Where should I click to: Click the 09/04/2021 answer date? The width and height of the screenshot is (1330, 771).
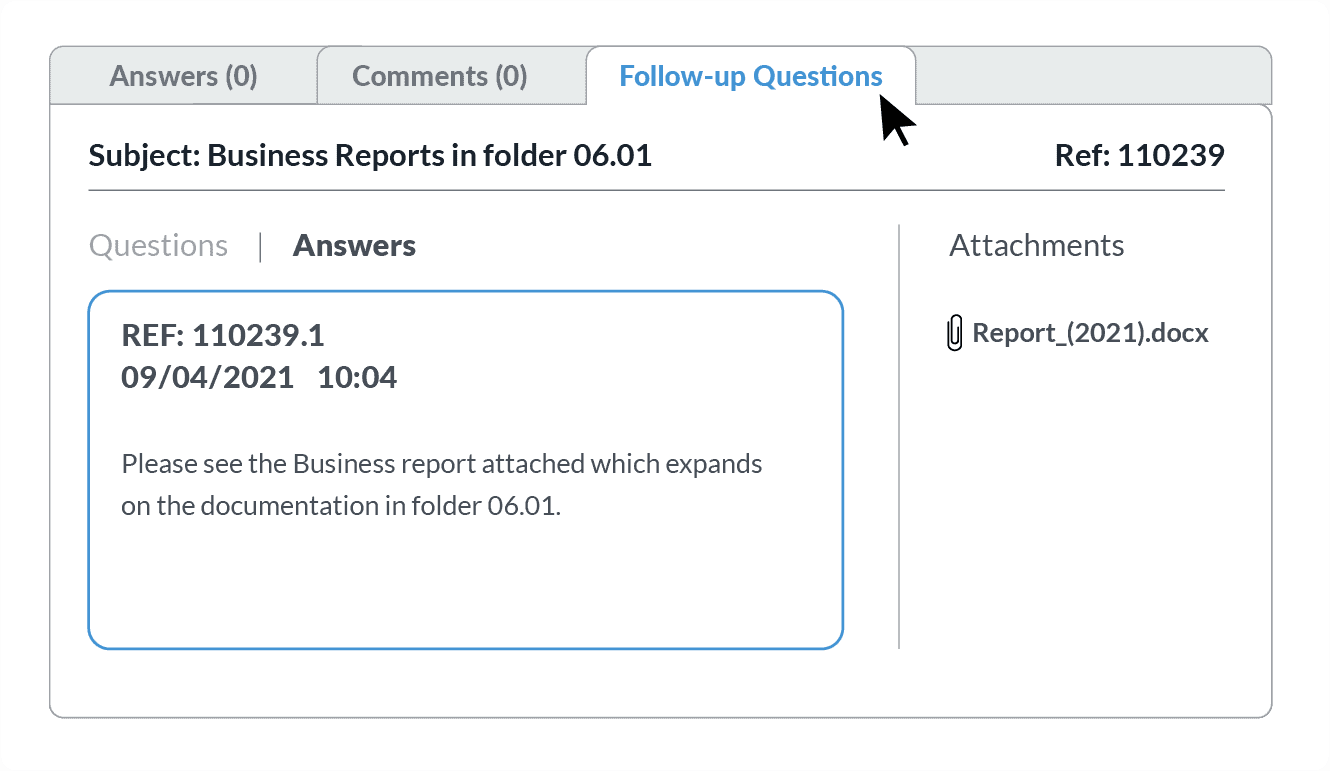[x=207, y=377]
